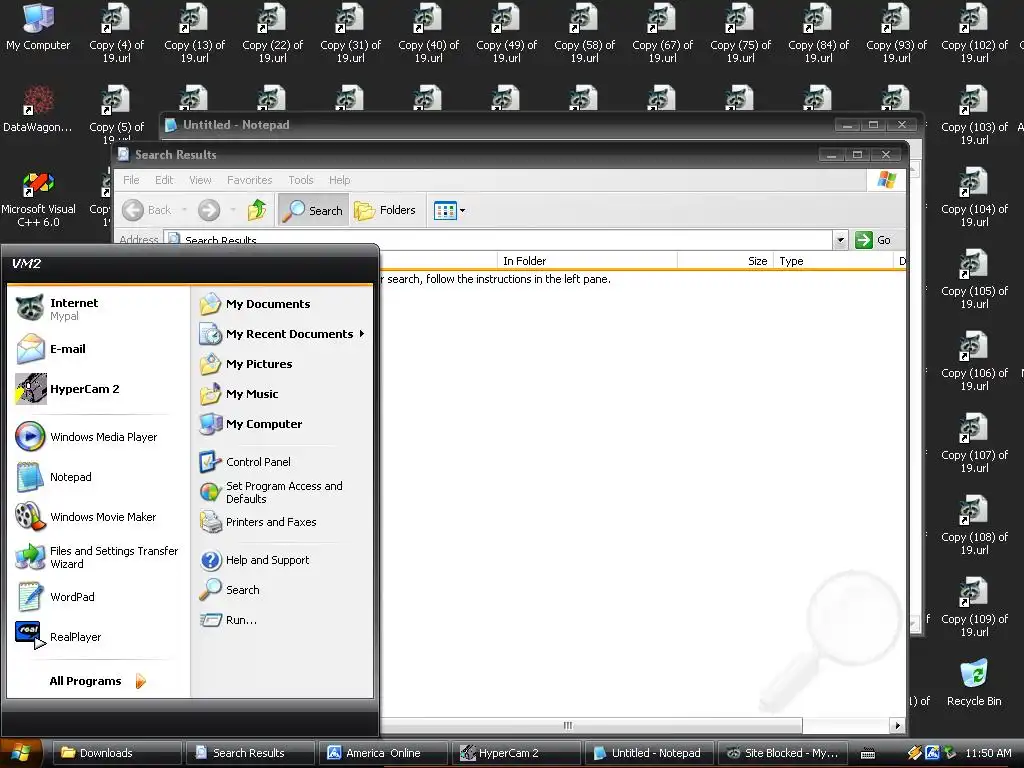Launch HyperCam 2 from Start menu
The image size is (1024, 768).
coord(98,389)
